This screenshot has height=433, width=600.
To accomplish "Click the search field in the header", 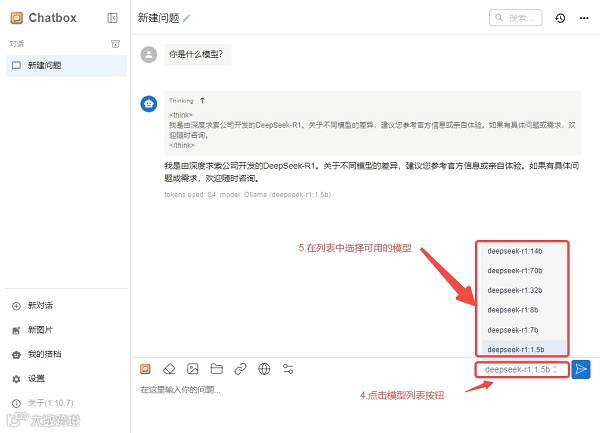I will [515, 18].
